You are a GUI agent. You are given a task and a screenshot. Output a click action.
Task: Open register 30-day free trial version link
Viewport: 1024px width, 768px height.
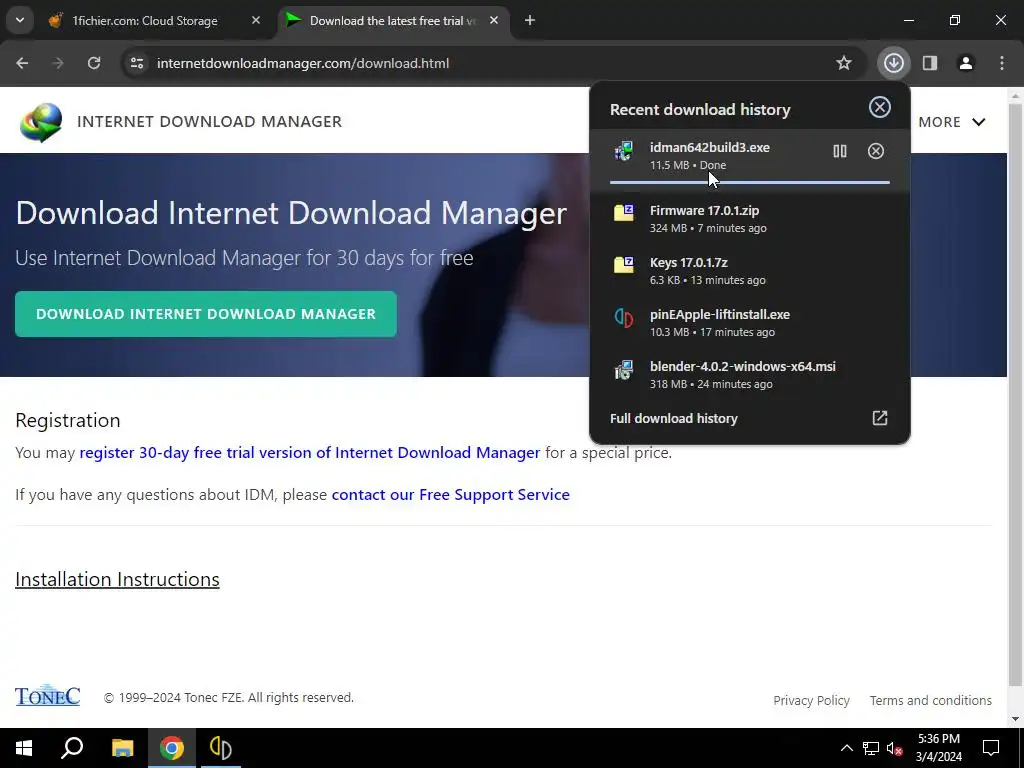[310, 453]
